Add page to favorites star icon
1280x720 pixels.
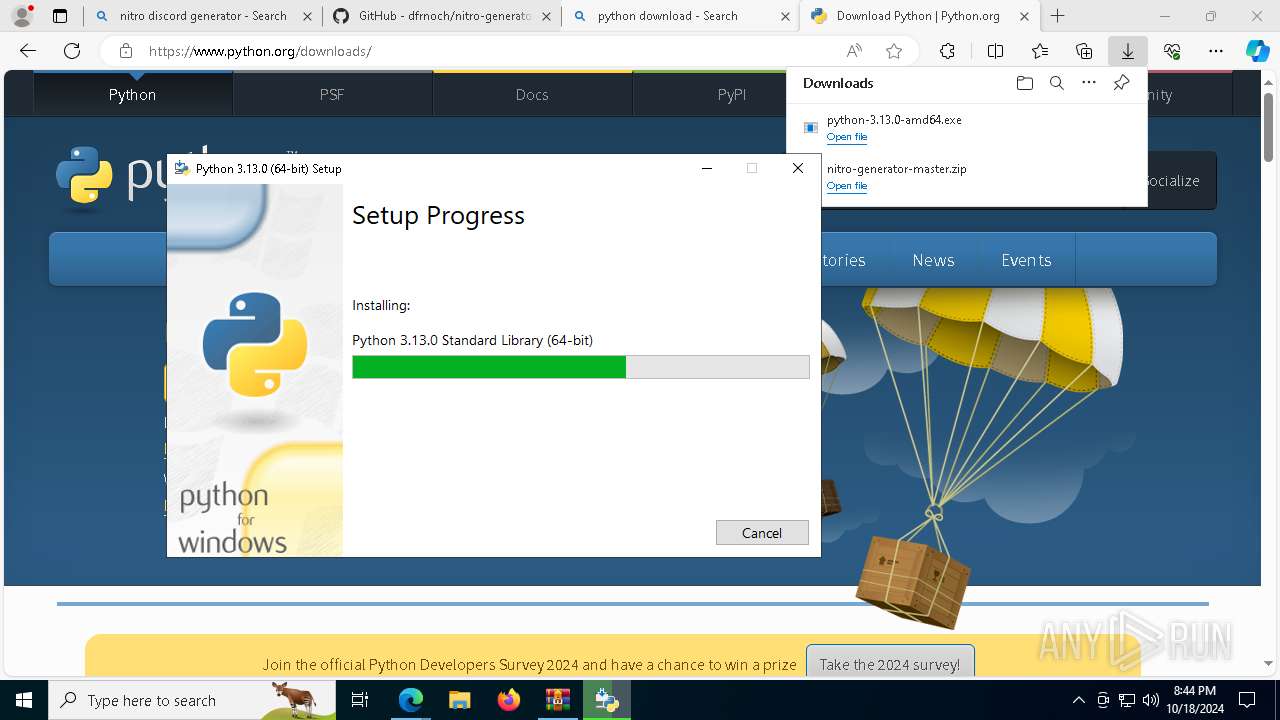pyautogui.click(x=894, y=51)
